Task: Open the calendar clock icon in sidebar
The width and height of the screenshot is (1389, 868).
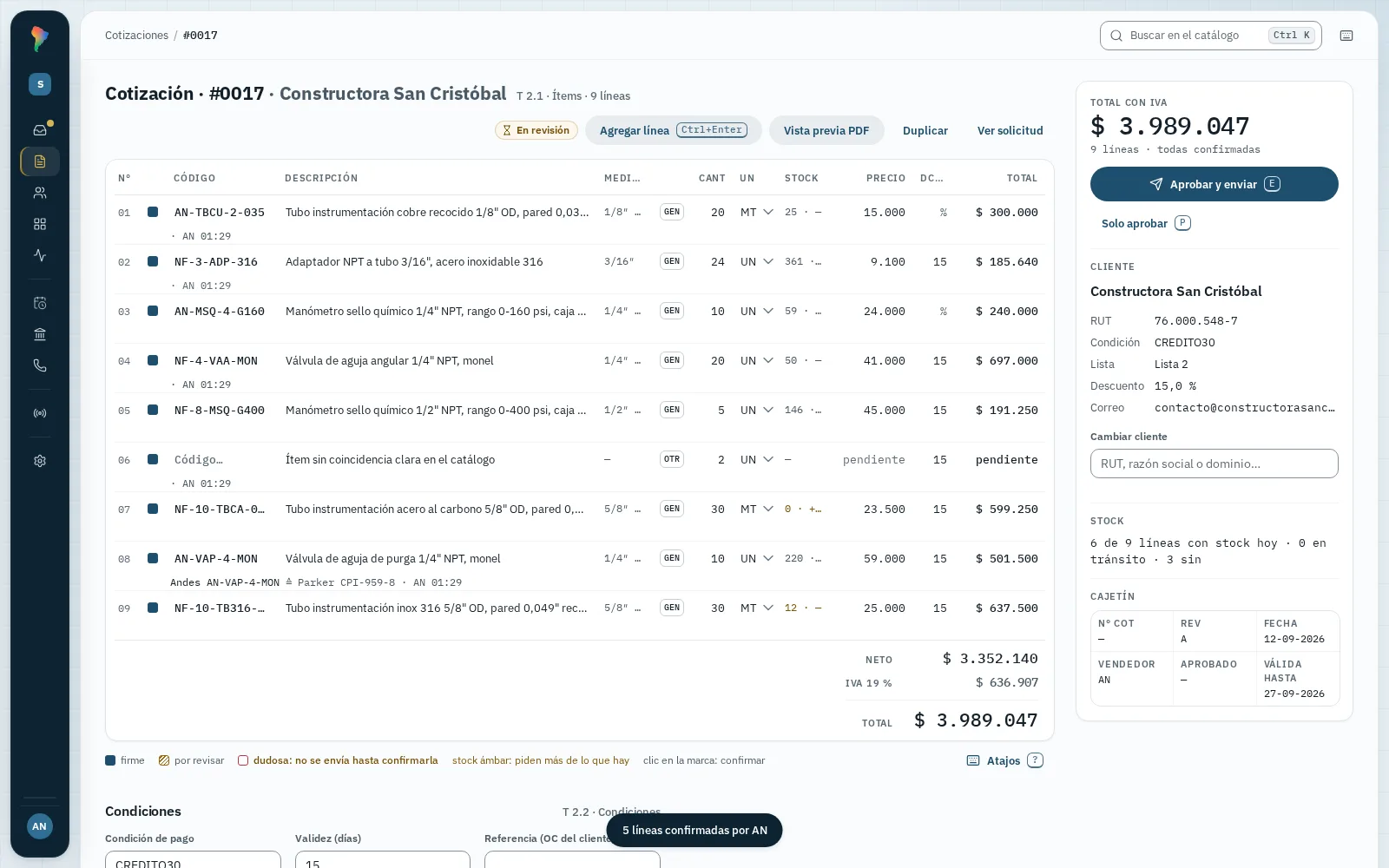Action: pyautogui.click(x=40, y=303)
